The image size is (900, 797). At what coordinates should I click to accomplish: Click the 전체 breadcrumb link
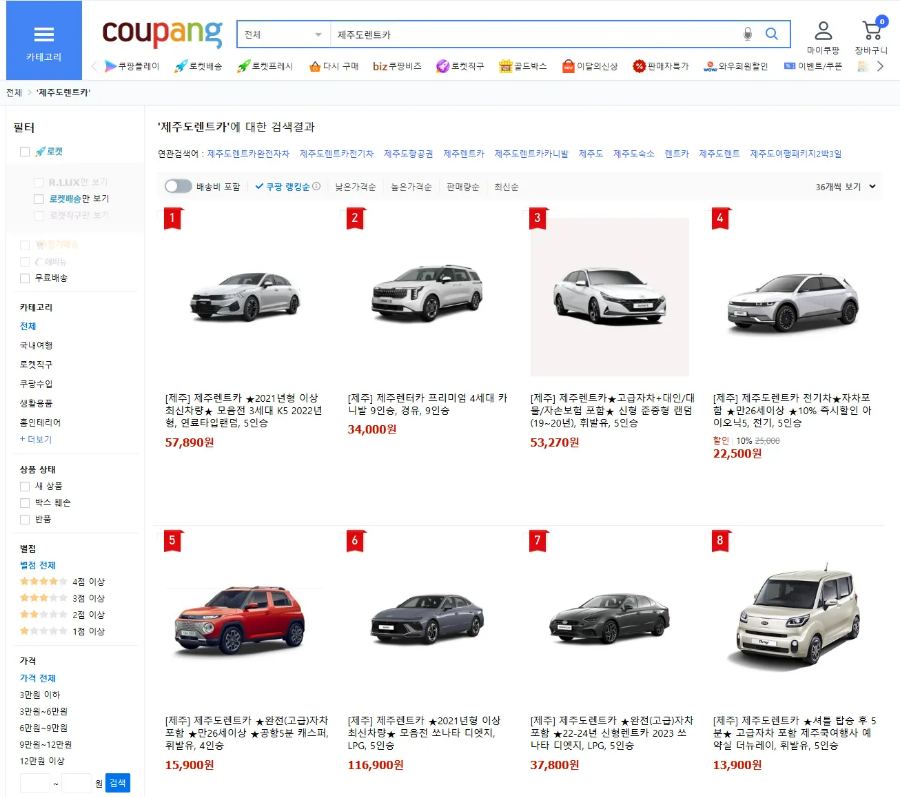(14, 92)
